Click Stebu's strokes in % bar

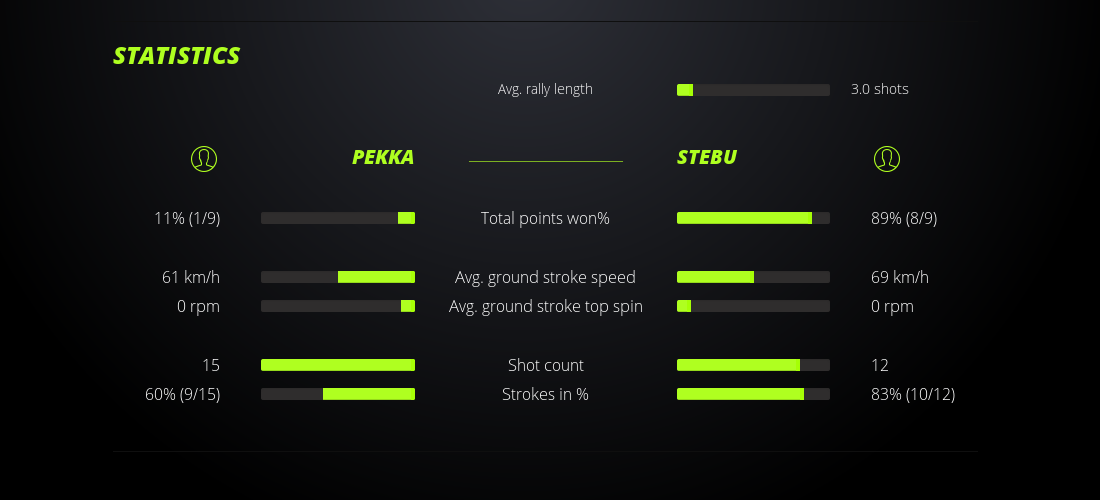tap(753, 394)
